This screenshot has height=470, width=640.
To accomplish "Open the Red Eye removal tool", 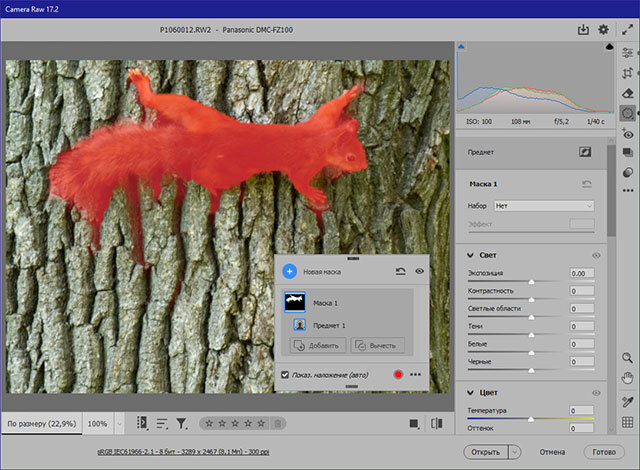I will (x=628, y=134).
